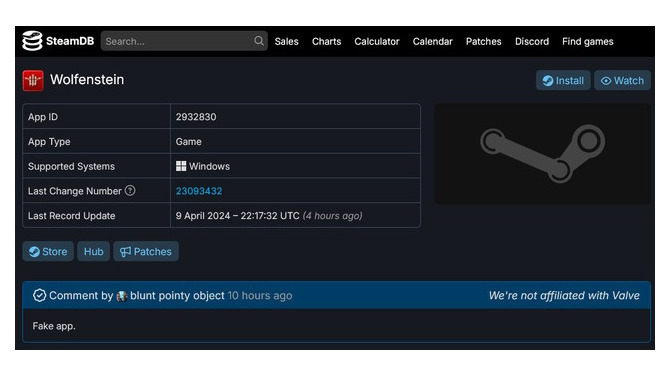
Task: Click the verified comment badge icon
Action: (39, 295)
